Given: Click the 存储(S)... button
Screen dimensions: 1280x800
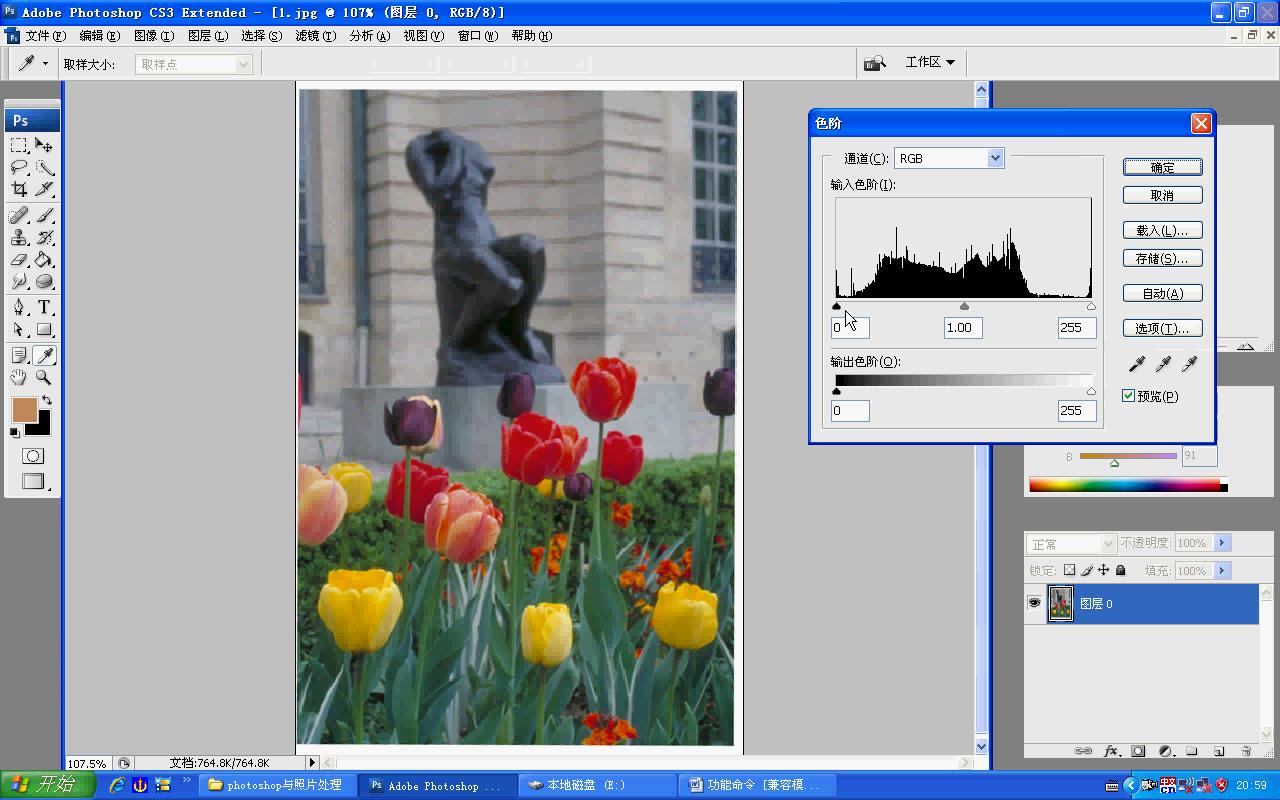Looking at the screenshot, I should coord(1162,258).
